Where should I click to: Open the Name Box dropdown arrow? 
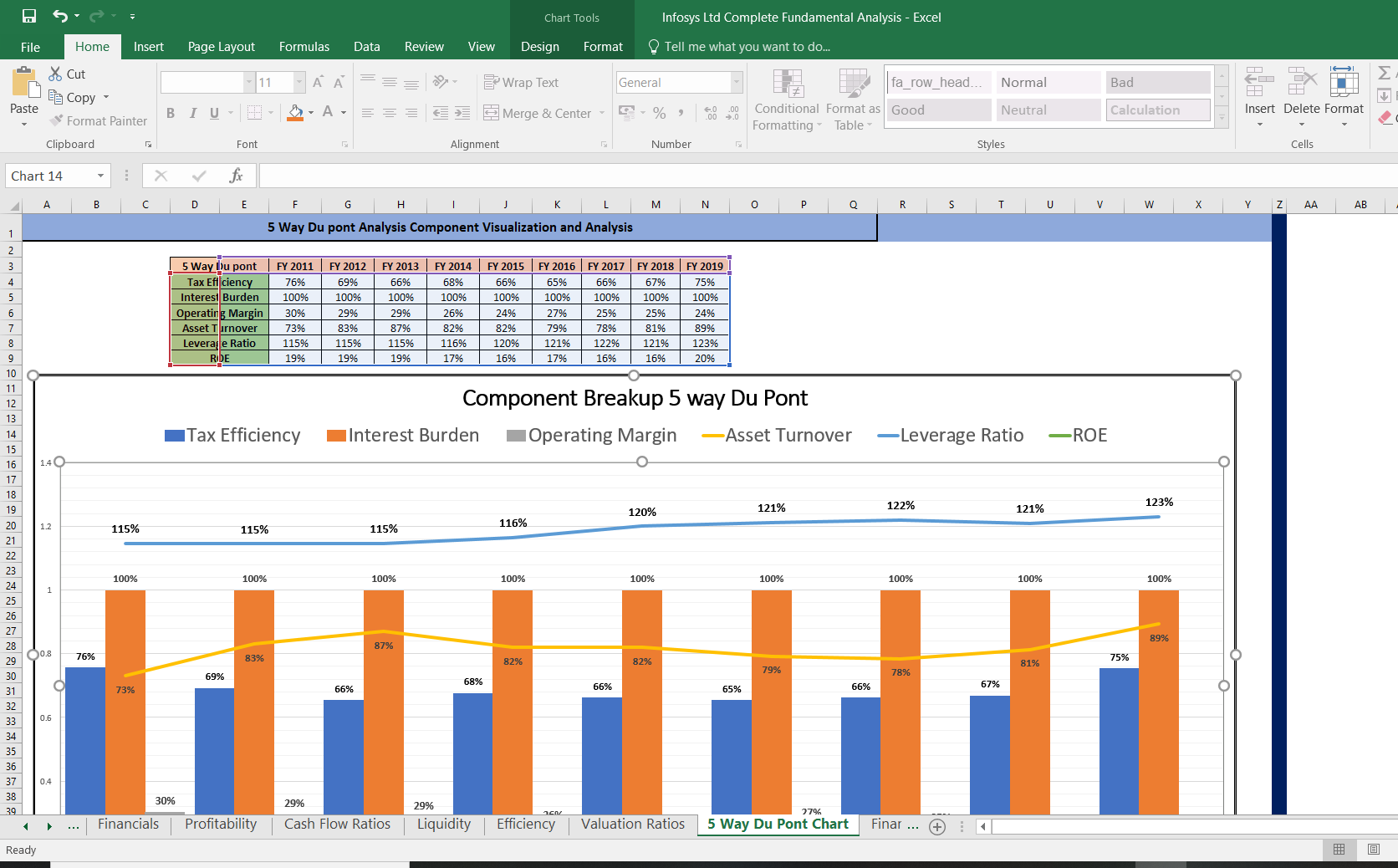pos(100,176)
